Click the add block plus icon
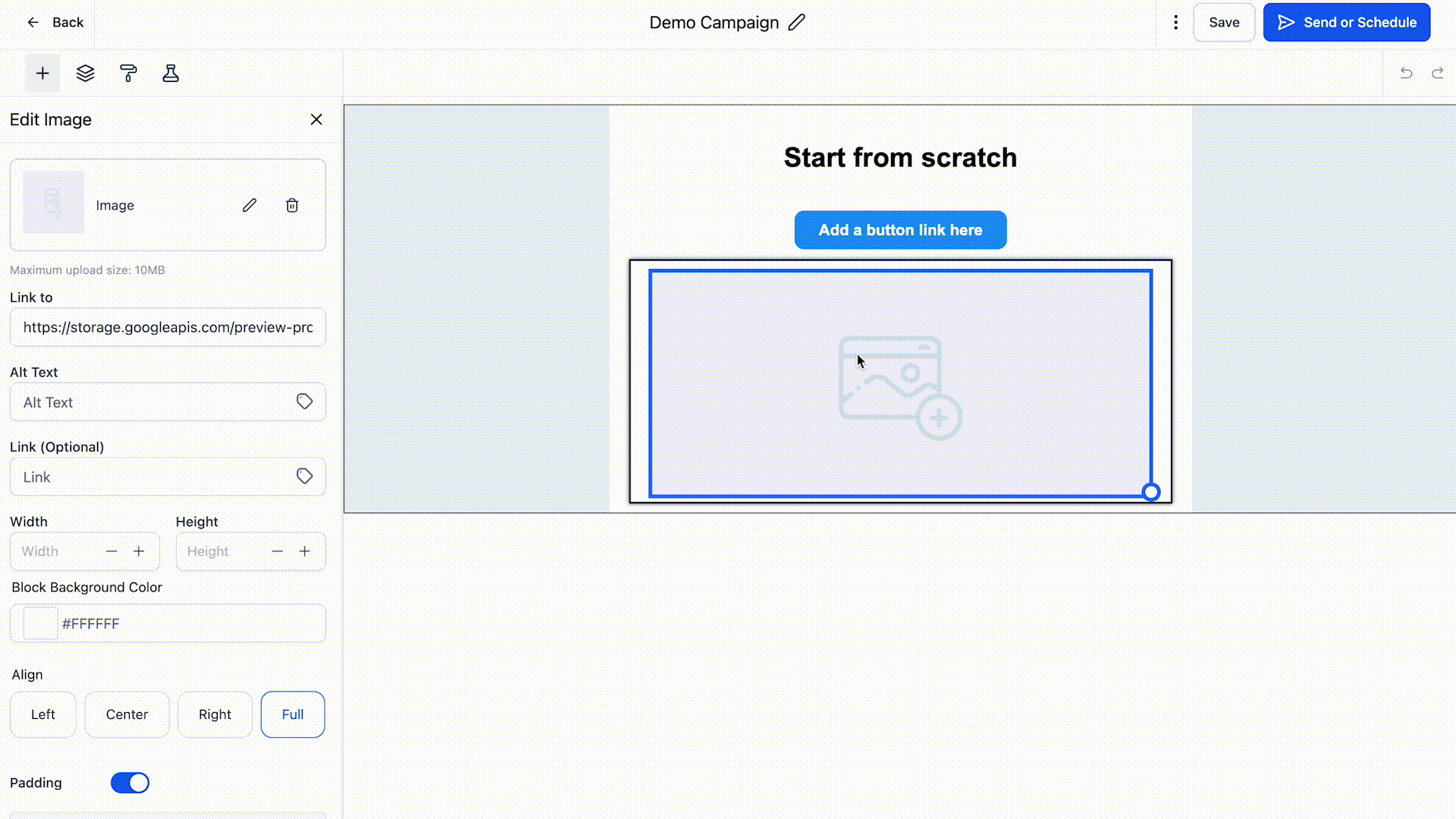This screenshot has width=1456, height=819. point(42,74)
